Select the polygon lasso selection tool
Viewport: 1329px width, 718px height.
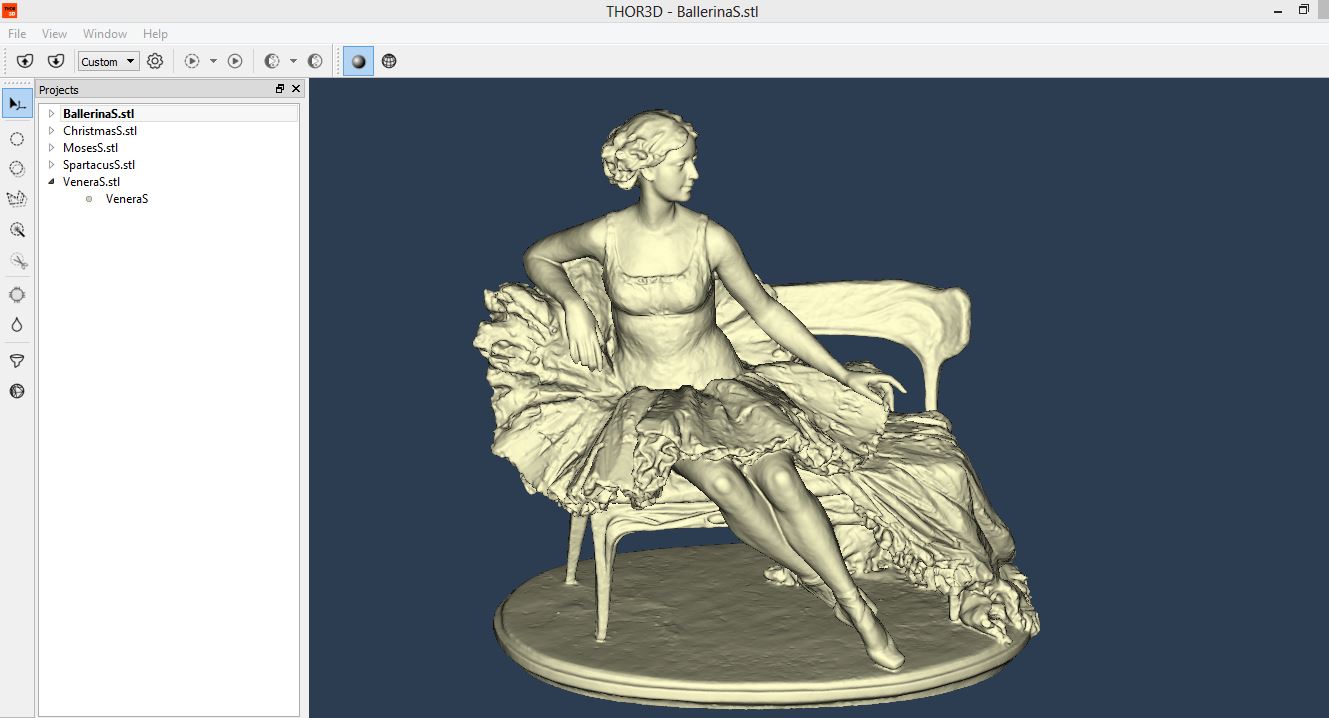(x=17, y=199)
